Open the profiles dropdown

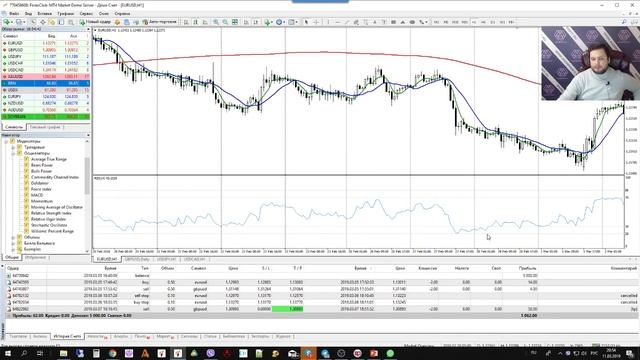coord(20,22)
